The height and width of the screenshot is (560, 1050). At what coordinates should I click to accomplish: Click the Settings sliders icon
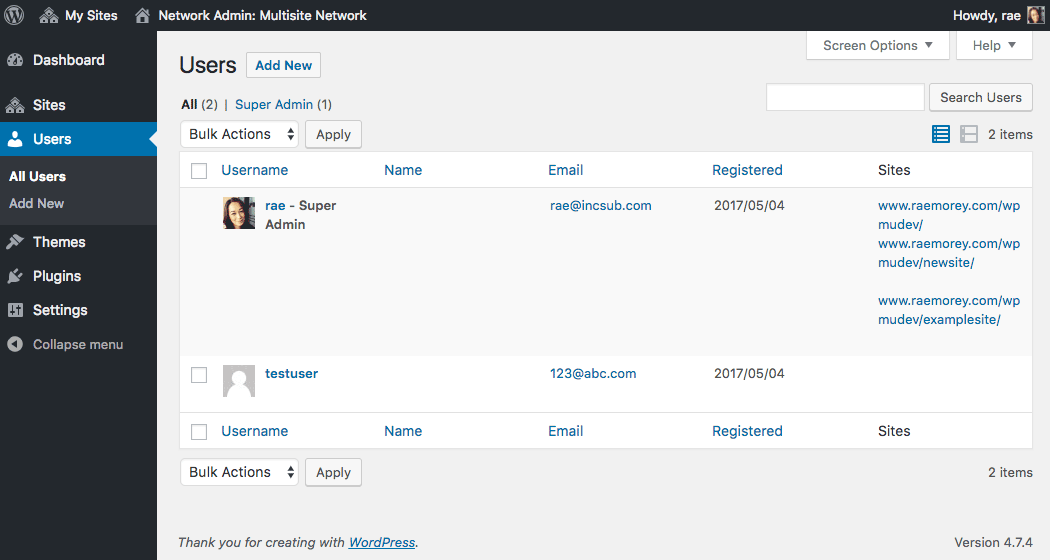coord(15,310)
